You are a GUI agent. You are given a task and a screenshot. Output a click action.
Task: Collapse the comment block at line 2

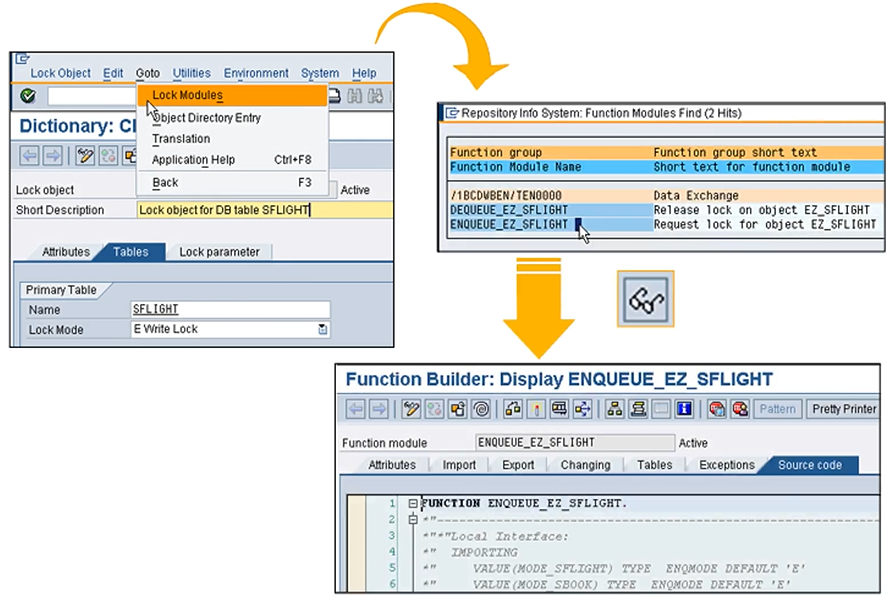pyautogui.click(x=413, y=520)
